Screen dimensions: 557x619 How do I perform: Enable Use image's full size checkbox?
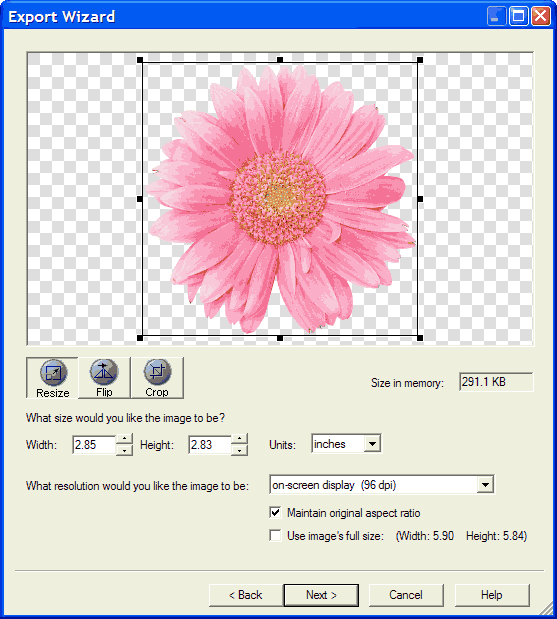click(276, 536)
